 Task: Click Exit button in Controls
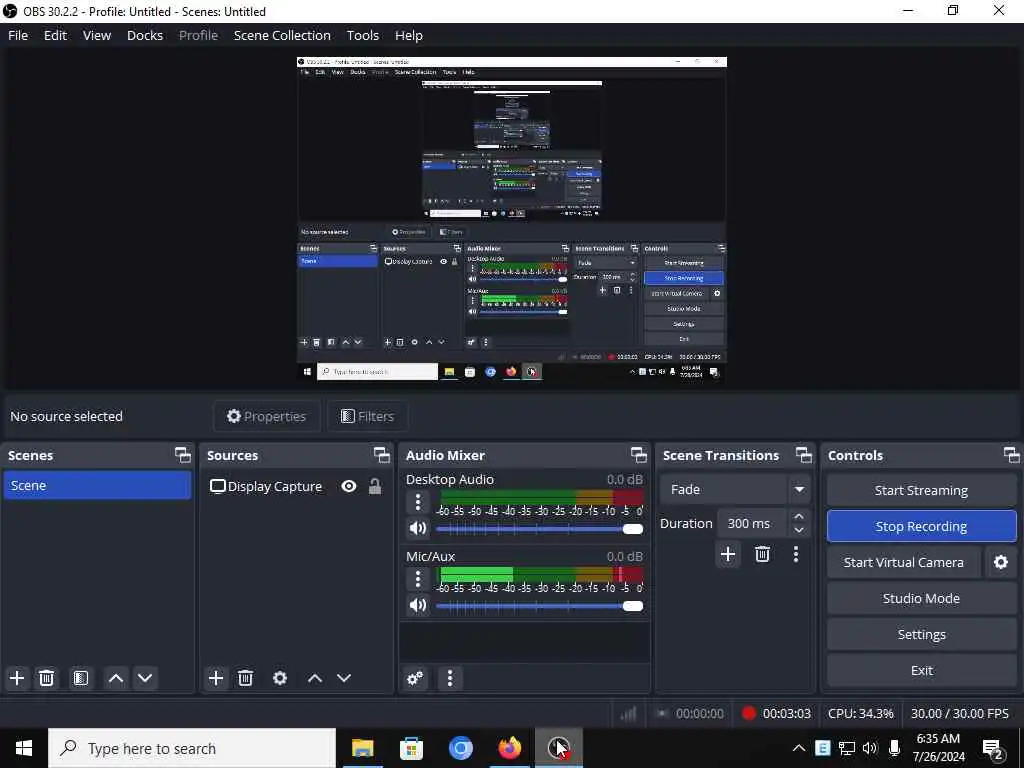921,670
